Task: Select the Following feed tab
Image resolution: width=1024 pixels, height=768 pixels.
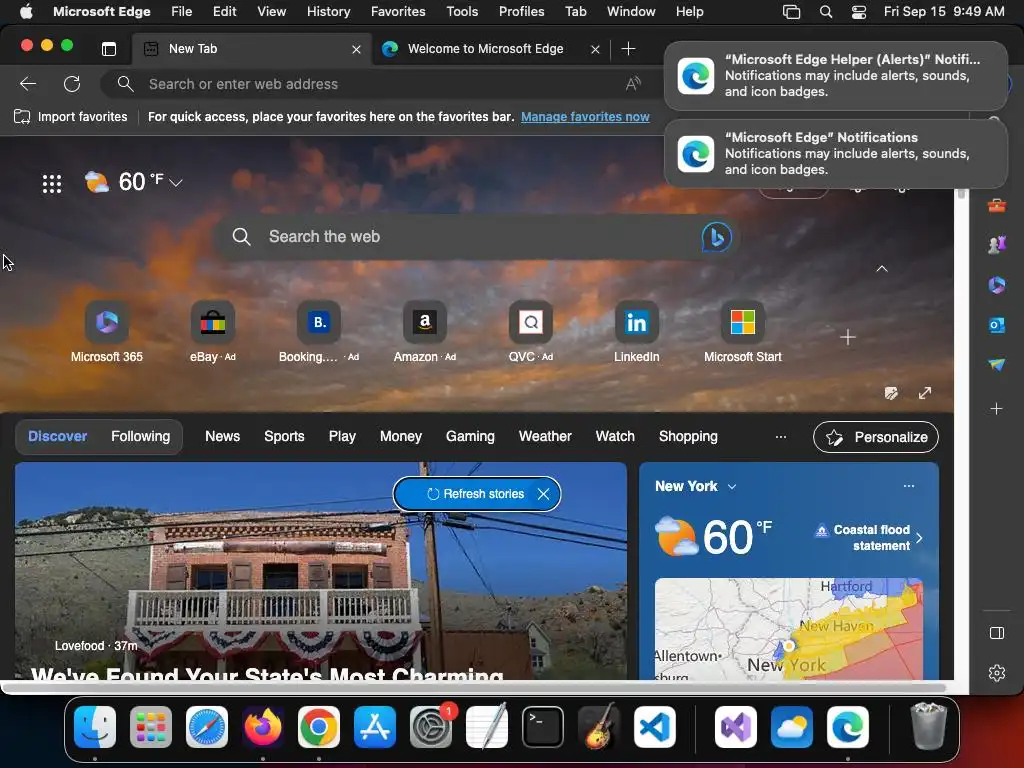Action: pyautogui.click(x=140, y=436)
